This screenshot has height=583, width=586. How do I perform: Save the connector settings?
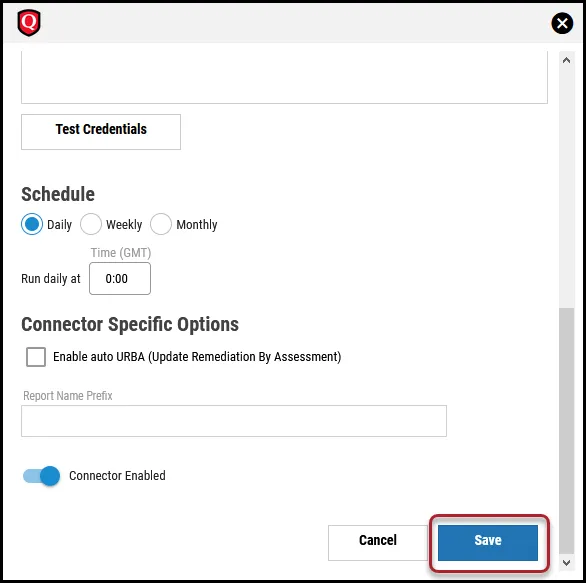click(x=488, y=543)
